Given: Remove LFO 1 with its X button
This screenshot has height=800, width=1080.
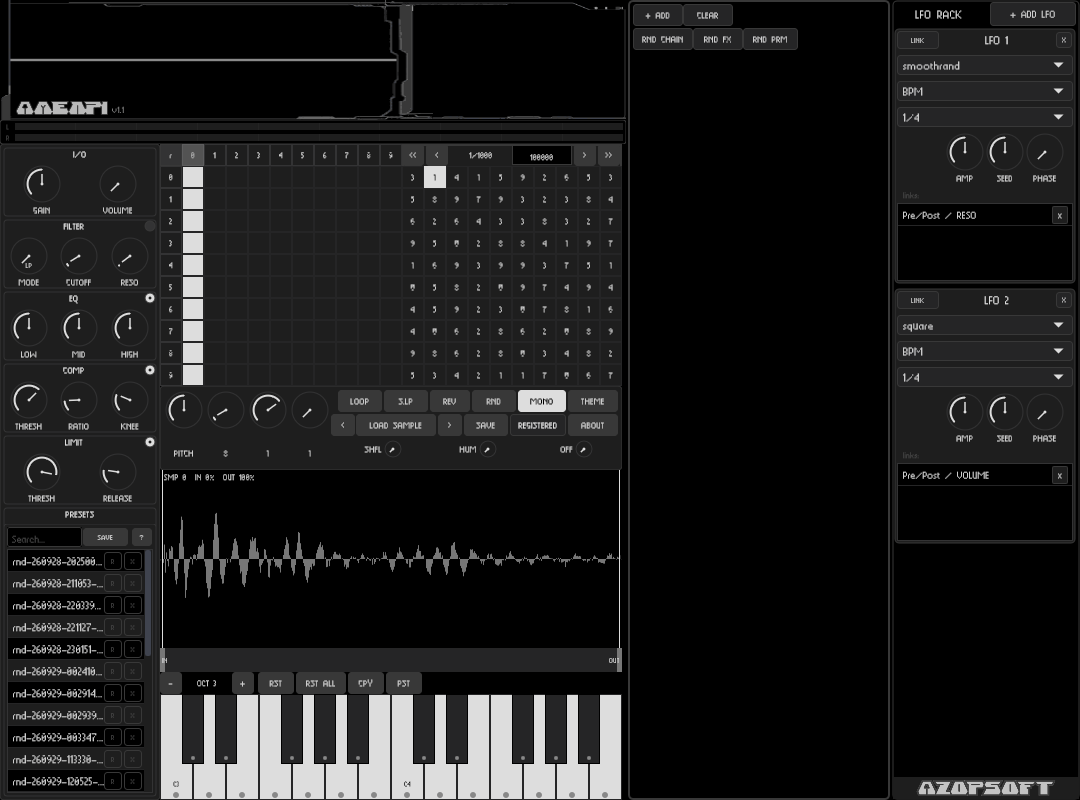Looking at the screenshot, I should (1063, 40).
